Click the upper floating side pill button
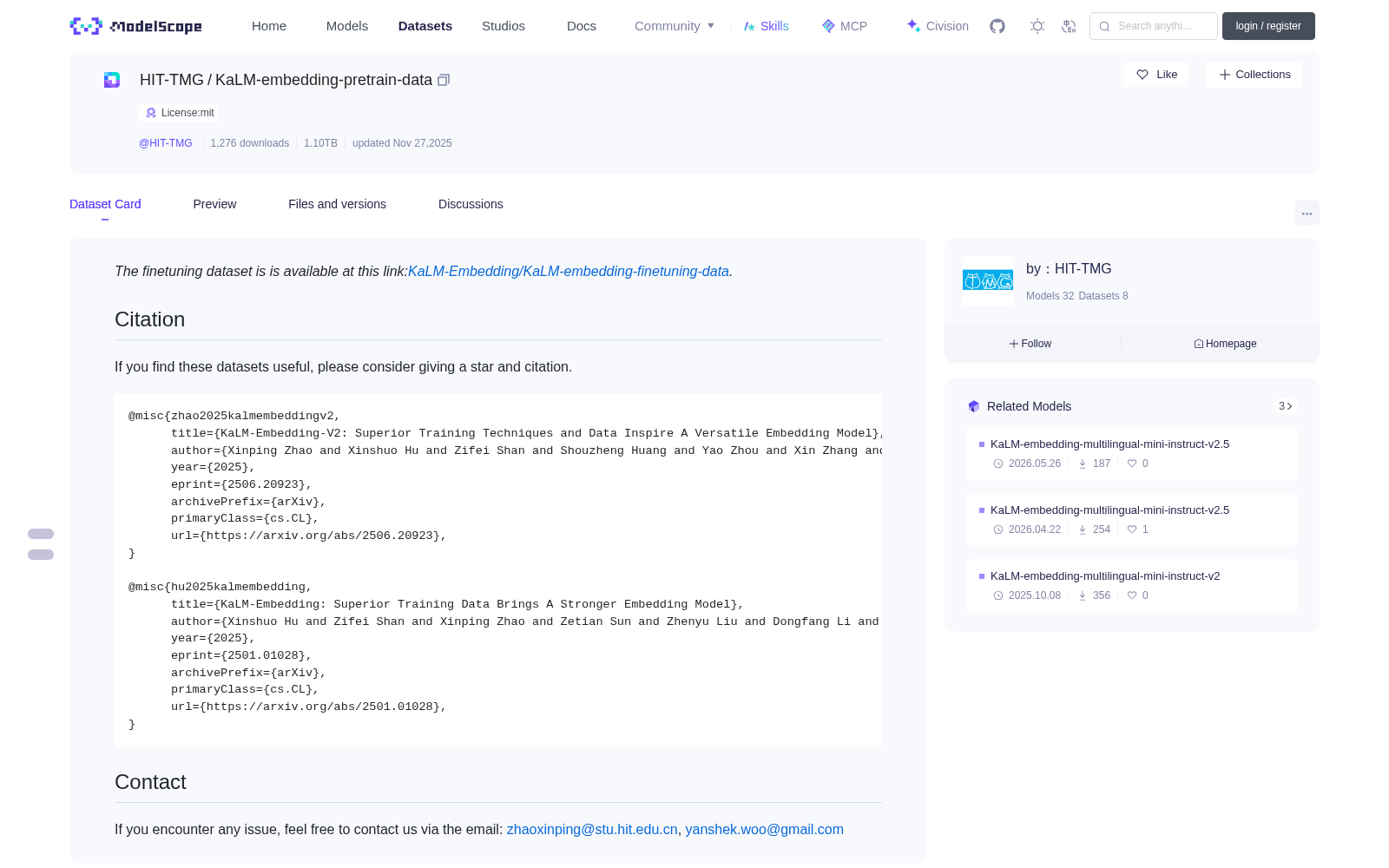This screenshot has width=1389, height=868. click(41, 534)
